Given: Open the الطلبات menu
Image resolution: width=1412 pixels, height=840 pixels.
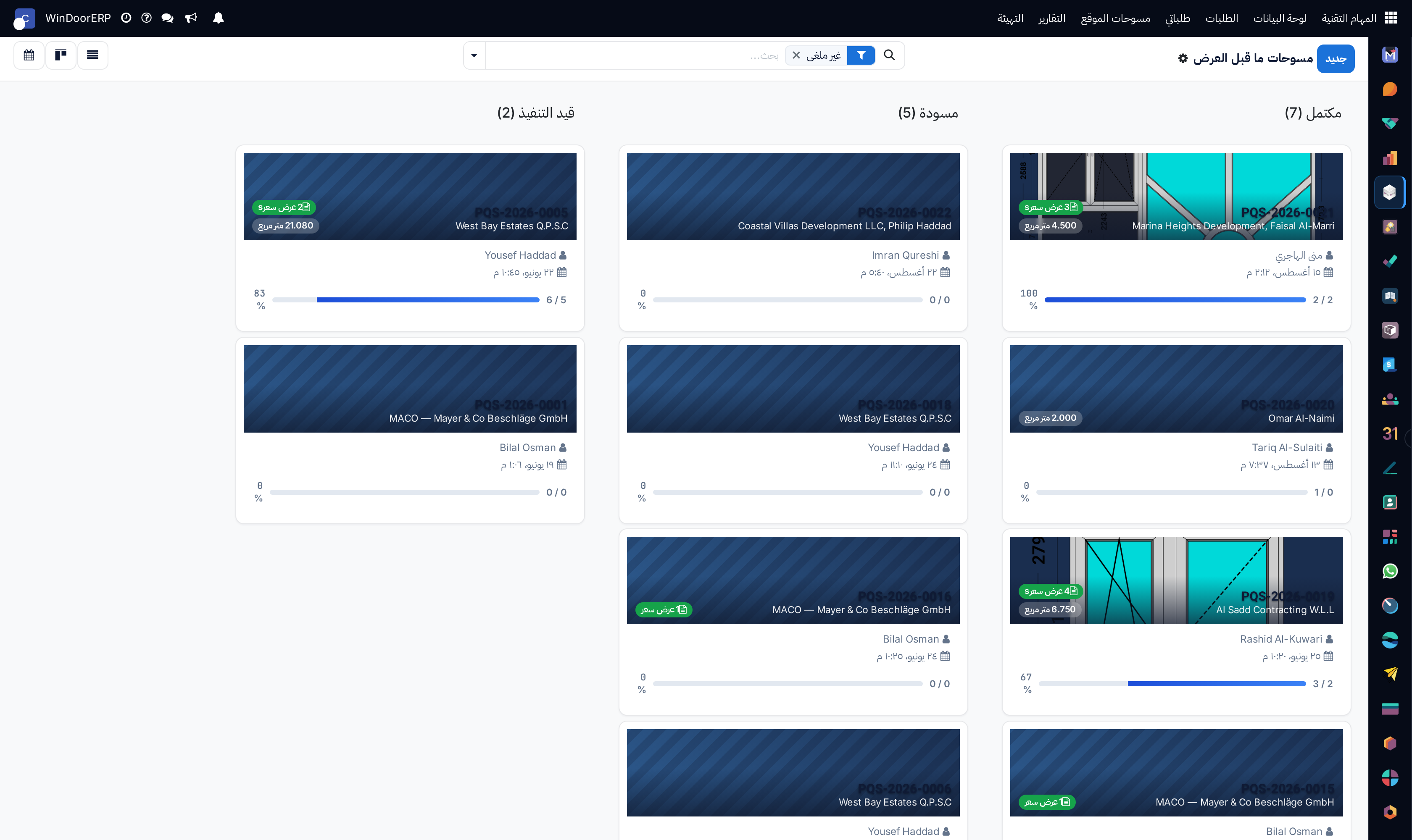Looking at the screenshot, I should point(1221,18).
